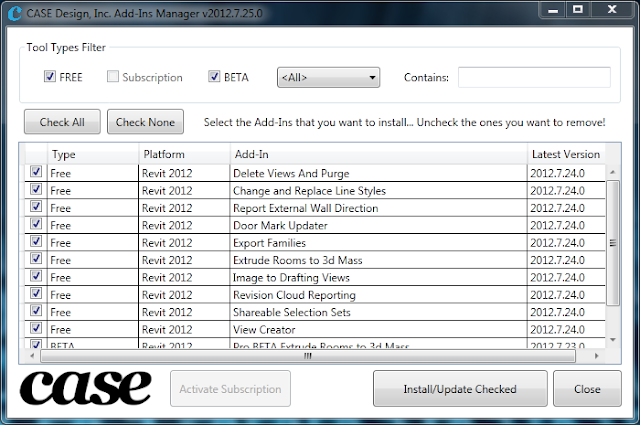This screenshot has height=425, width=640.
Task: Toggle the Subscription filter checkbox
Action: [x=113, y=76]
